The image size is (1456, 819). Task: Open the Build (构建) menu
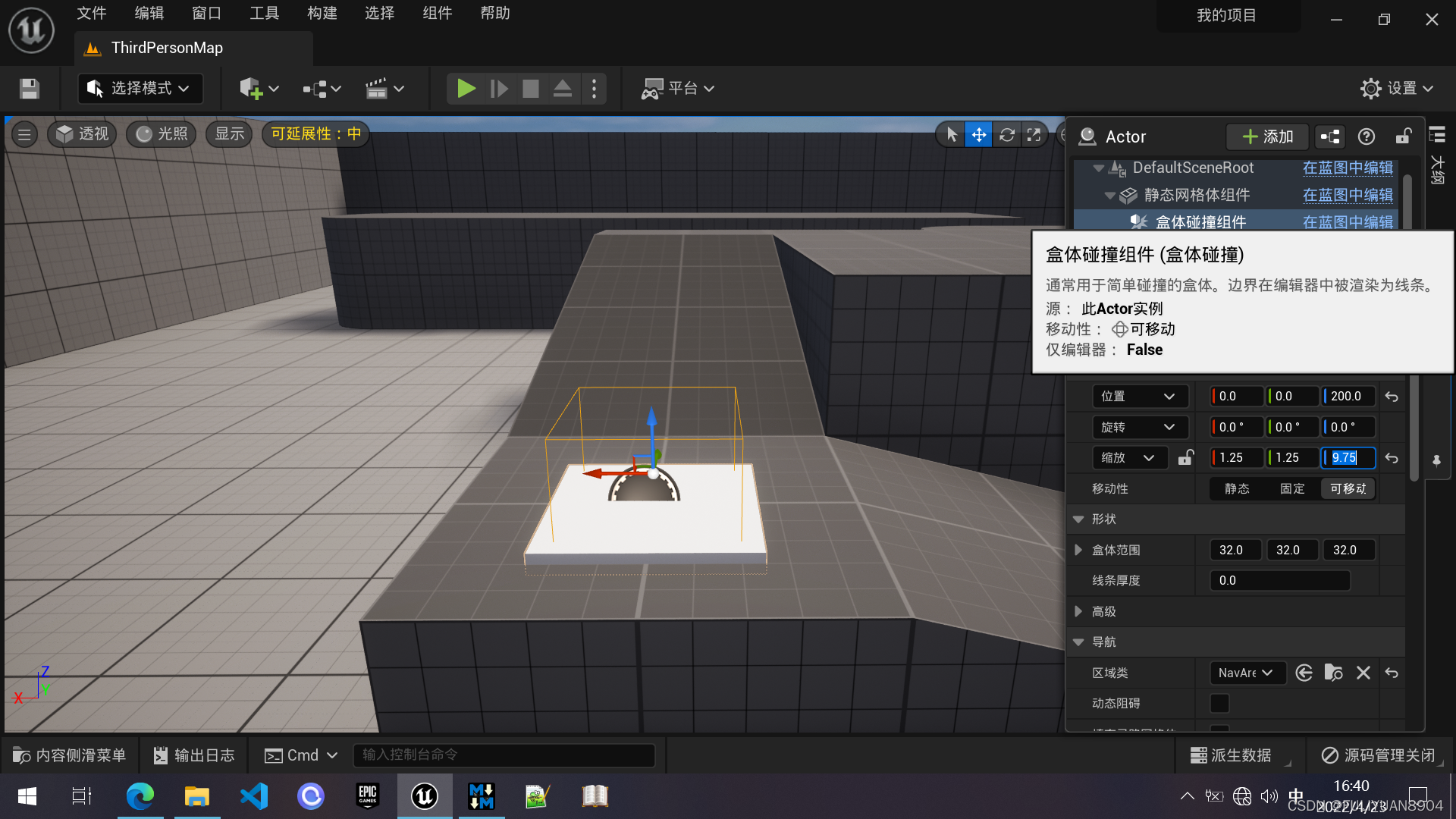(322, 14)
